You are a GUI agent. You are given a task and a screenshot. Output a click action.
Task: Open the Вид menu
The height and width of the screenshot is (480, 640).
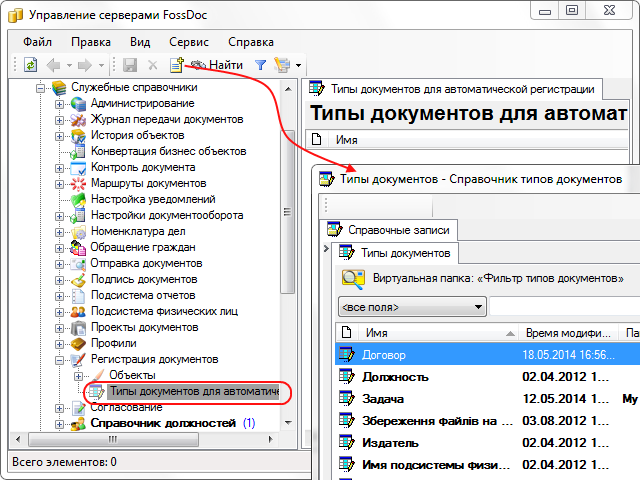pos(140,42)
